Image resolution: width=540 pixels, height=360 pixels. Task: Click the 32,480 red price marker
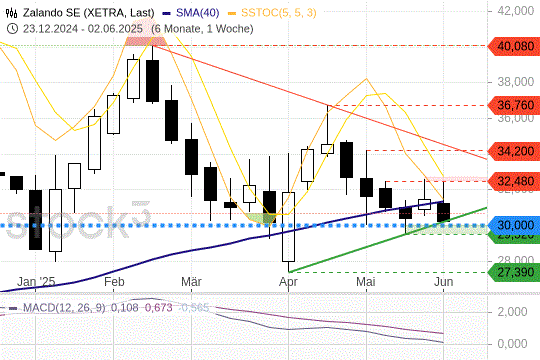[x=515, y=181]
